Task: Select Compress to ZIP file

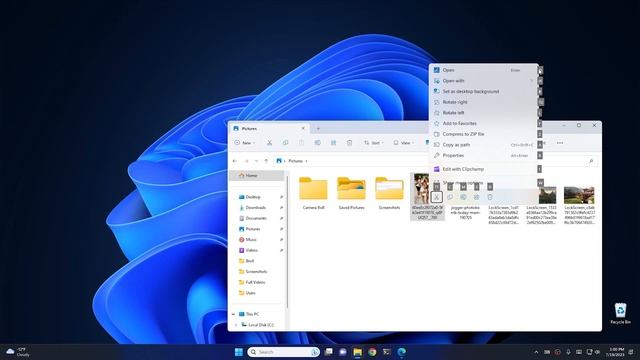Action: 484,134
